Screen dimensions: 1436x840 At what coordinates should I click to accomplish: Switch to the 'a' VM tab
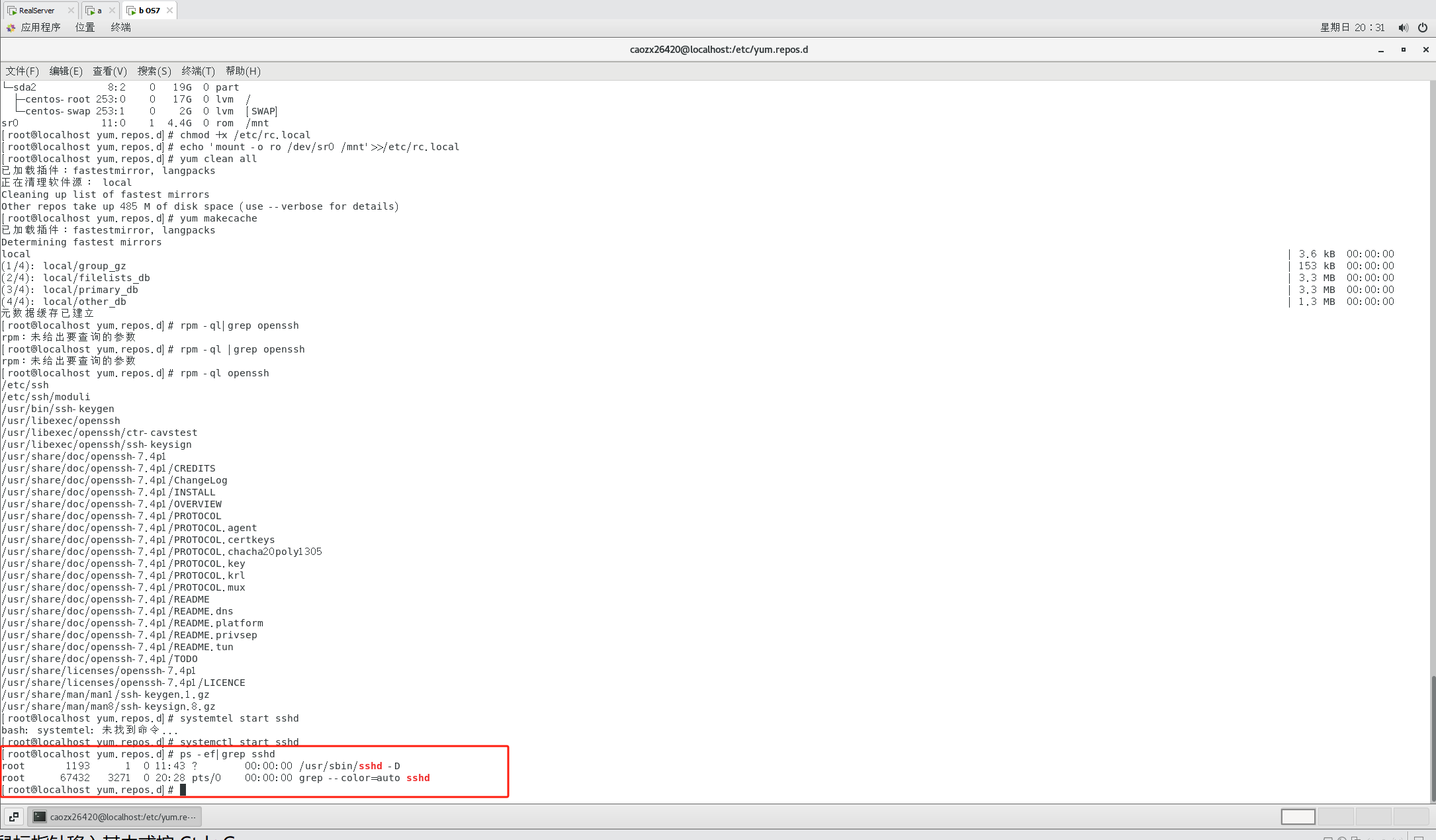click(99, 10)
